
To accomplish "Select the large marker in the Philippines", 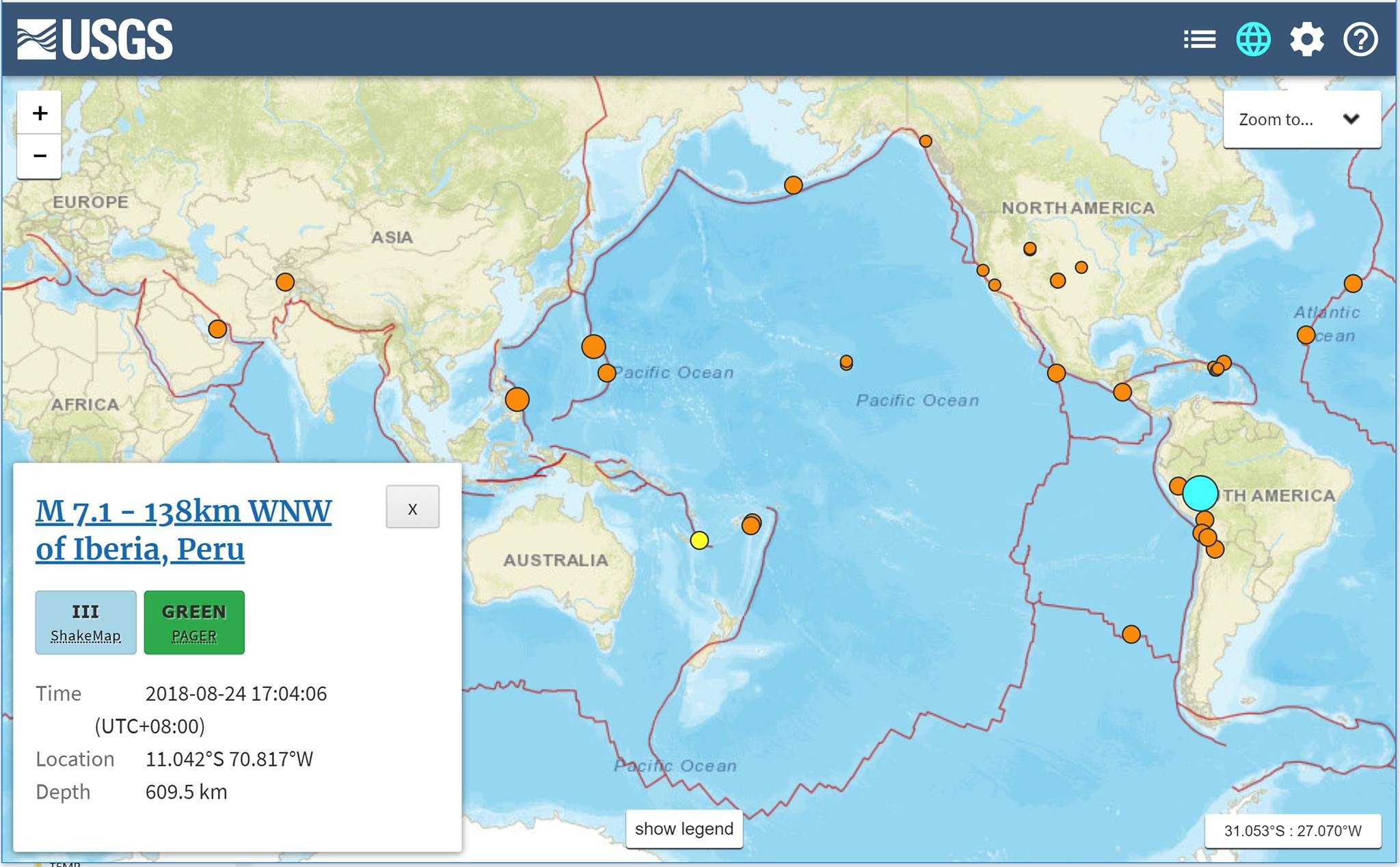I will [x=517, y=399].
